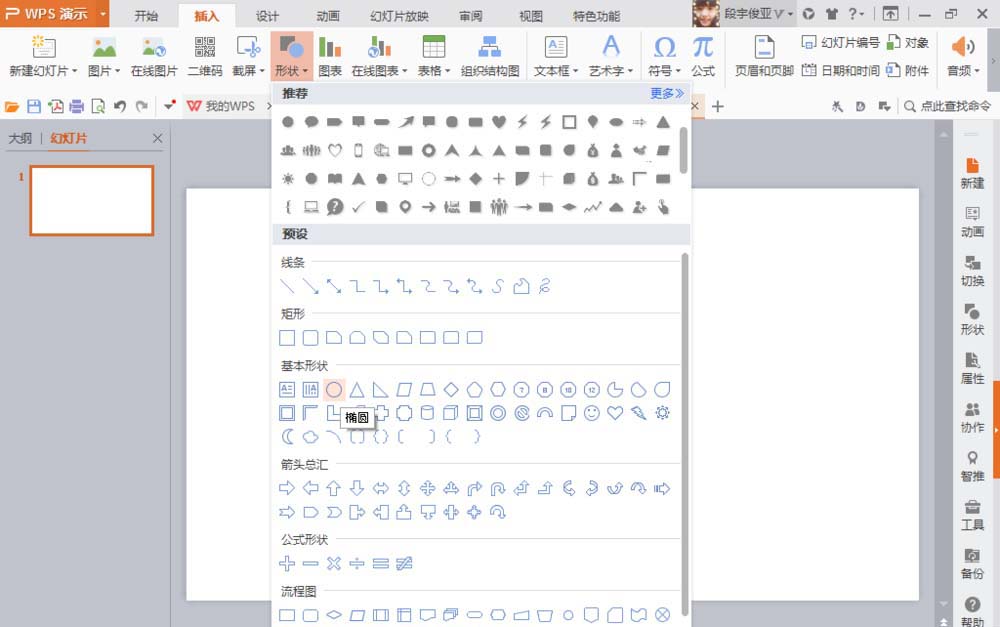Select the heart shape in 基本形状
This screenshot has width=1000, height=627.
(615, 413)
